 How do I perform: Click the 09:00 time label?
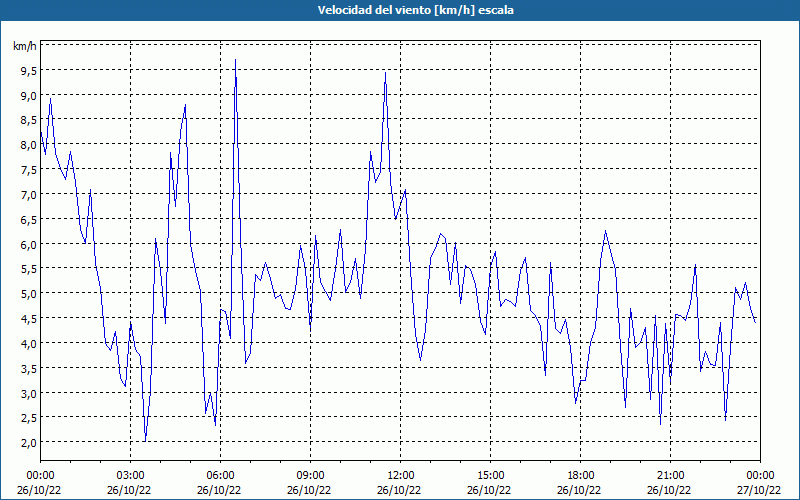310,476
